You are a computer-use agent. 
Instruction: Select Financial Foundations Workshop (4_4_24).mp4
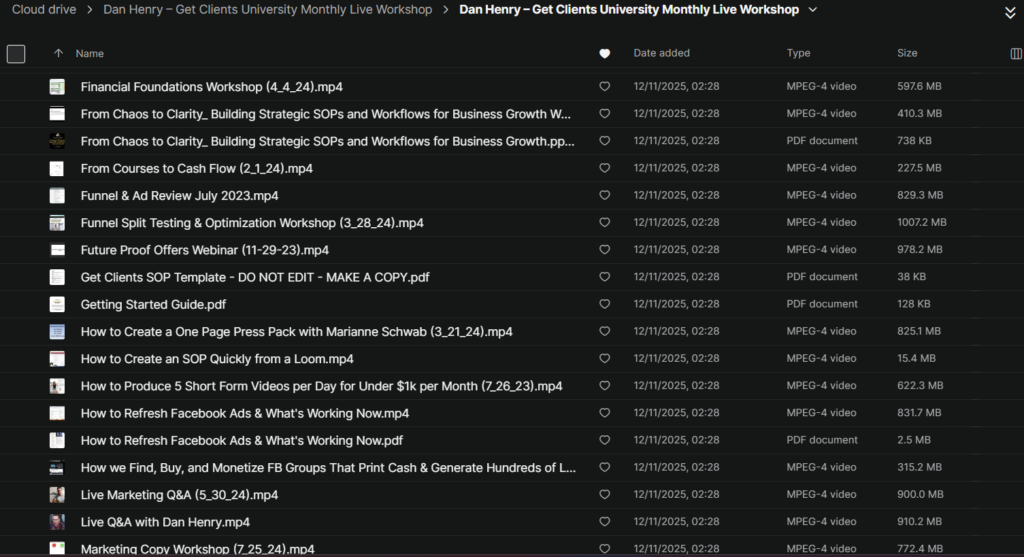[x=212, y=87]
